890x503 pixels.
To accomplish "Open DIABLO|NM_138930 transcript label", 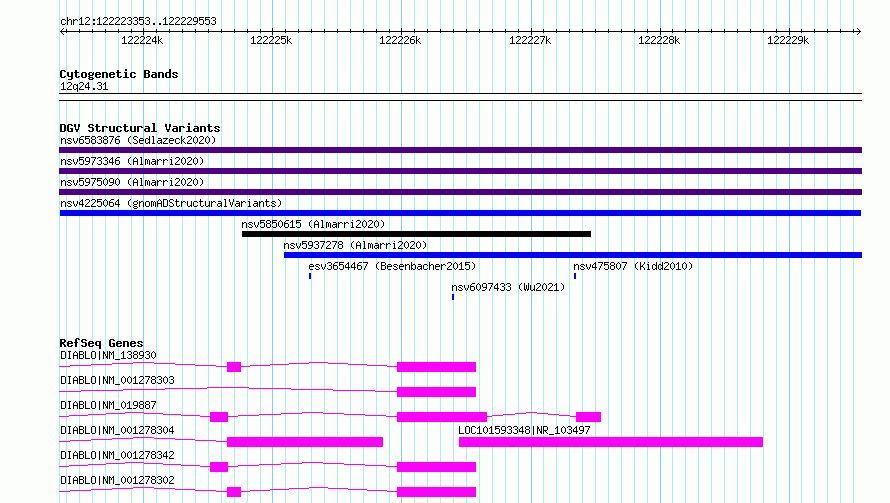I will pos(108,355).
